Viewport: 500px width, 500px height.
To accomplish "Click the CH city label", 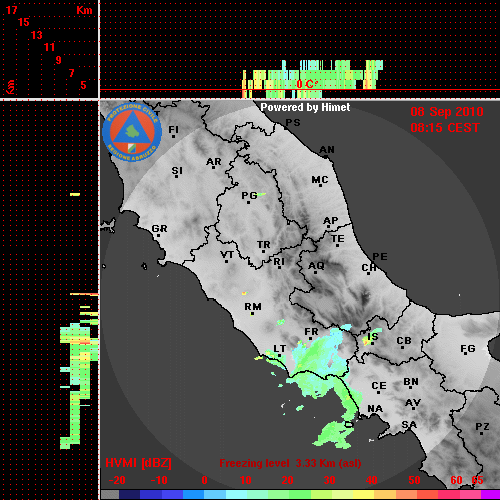I will click(x=369, y=268).
